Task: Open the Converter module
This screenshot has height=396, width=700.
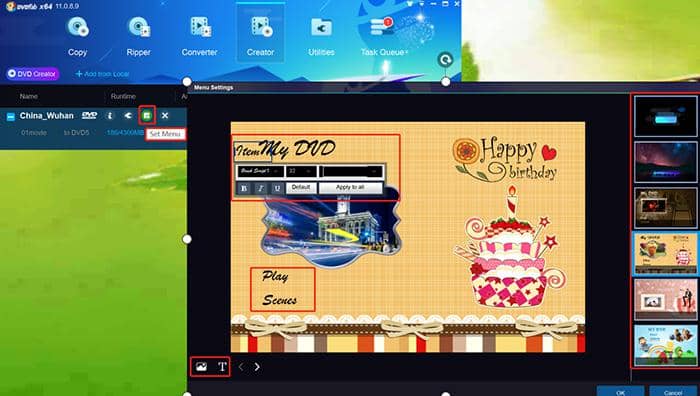Action: 199,37
